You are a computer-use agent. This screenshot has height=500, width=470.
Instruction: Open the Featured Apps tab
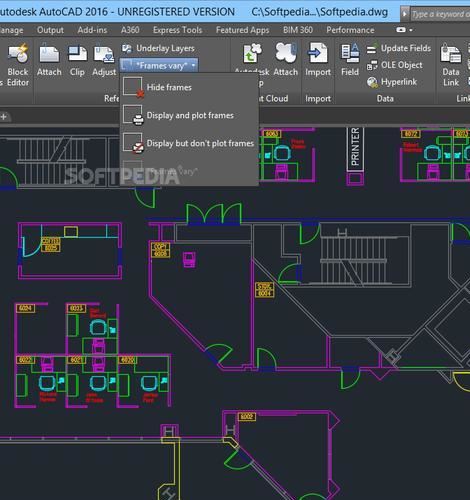click(242, 30)
